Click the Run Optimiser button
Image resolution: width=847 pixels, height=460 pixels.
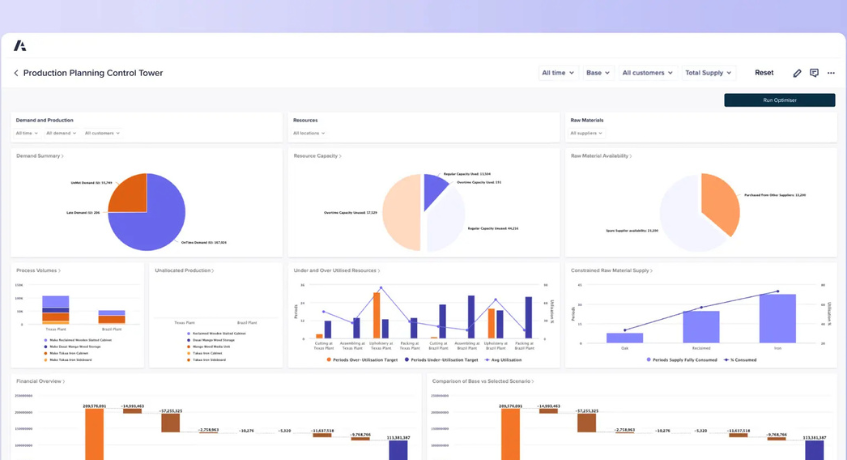click(x=779, y=100)
